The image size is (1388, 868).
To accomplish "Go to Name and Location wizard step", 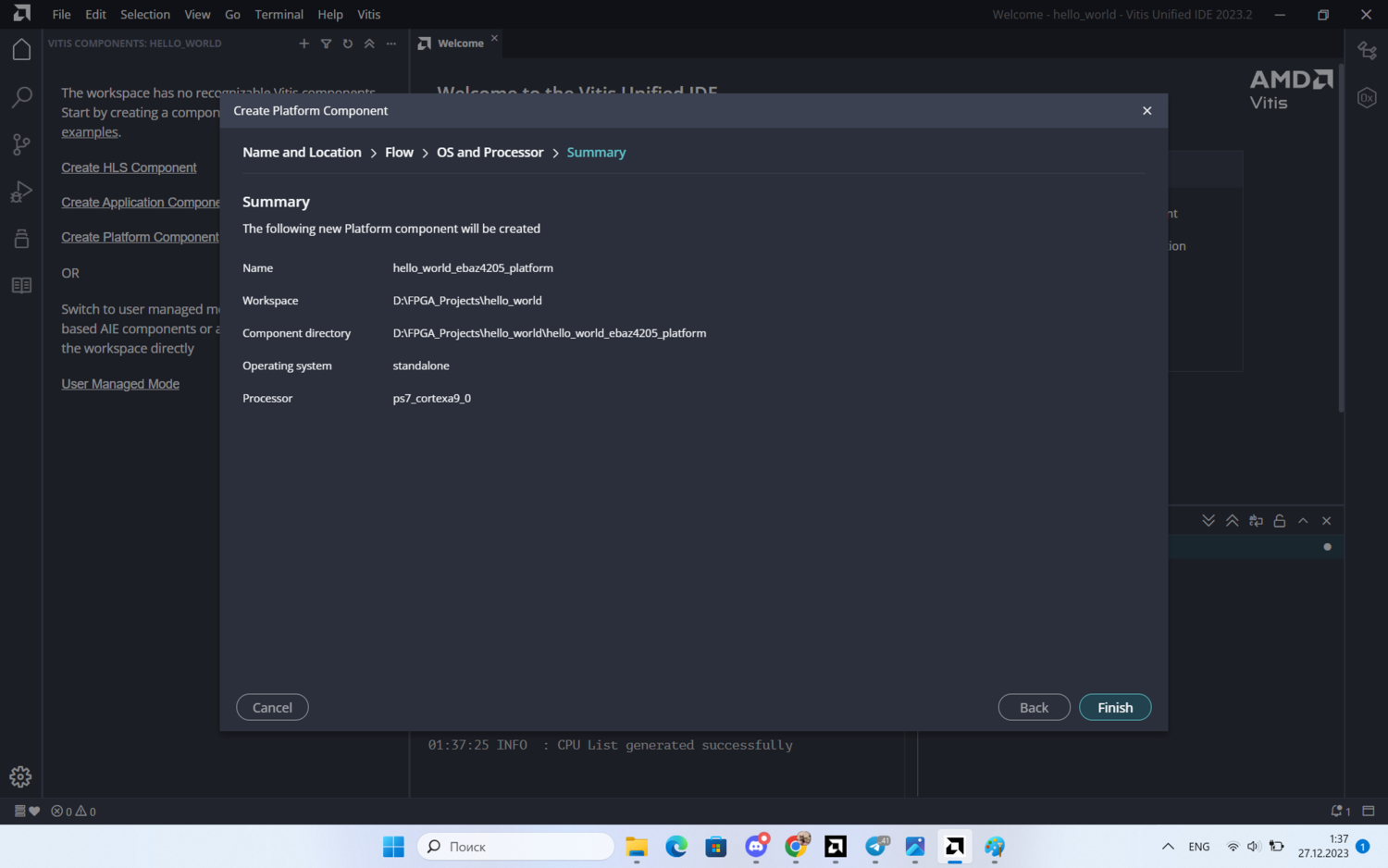I will point(302,153).
